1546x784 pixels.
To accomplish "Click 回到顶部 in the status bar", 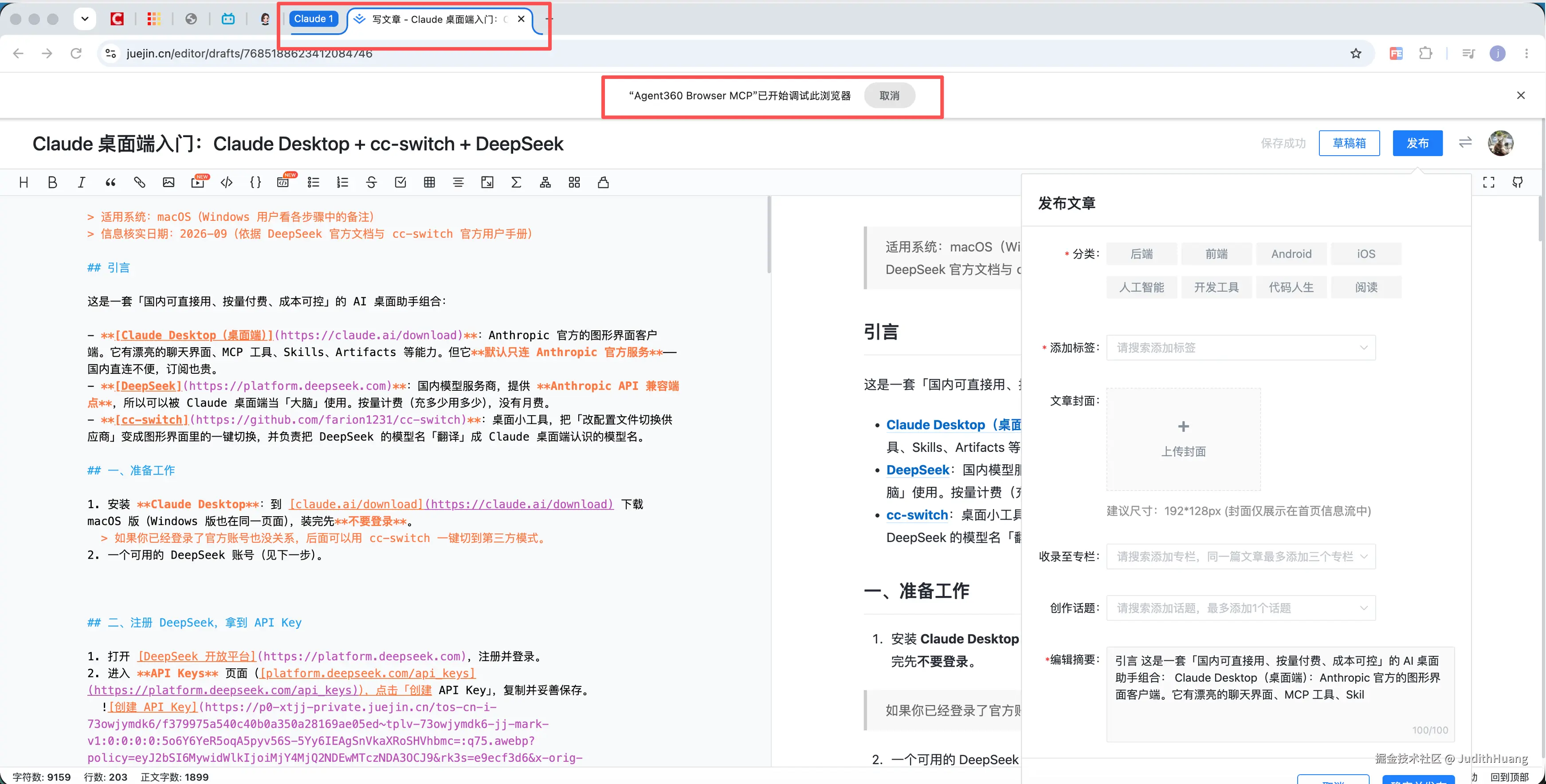I will point(1509,777).
